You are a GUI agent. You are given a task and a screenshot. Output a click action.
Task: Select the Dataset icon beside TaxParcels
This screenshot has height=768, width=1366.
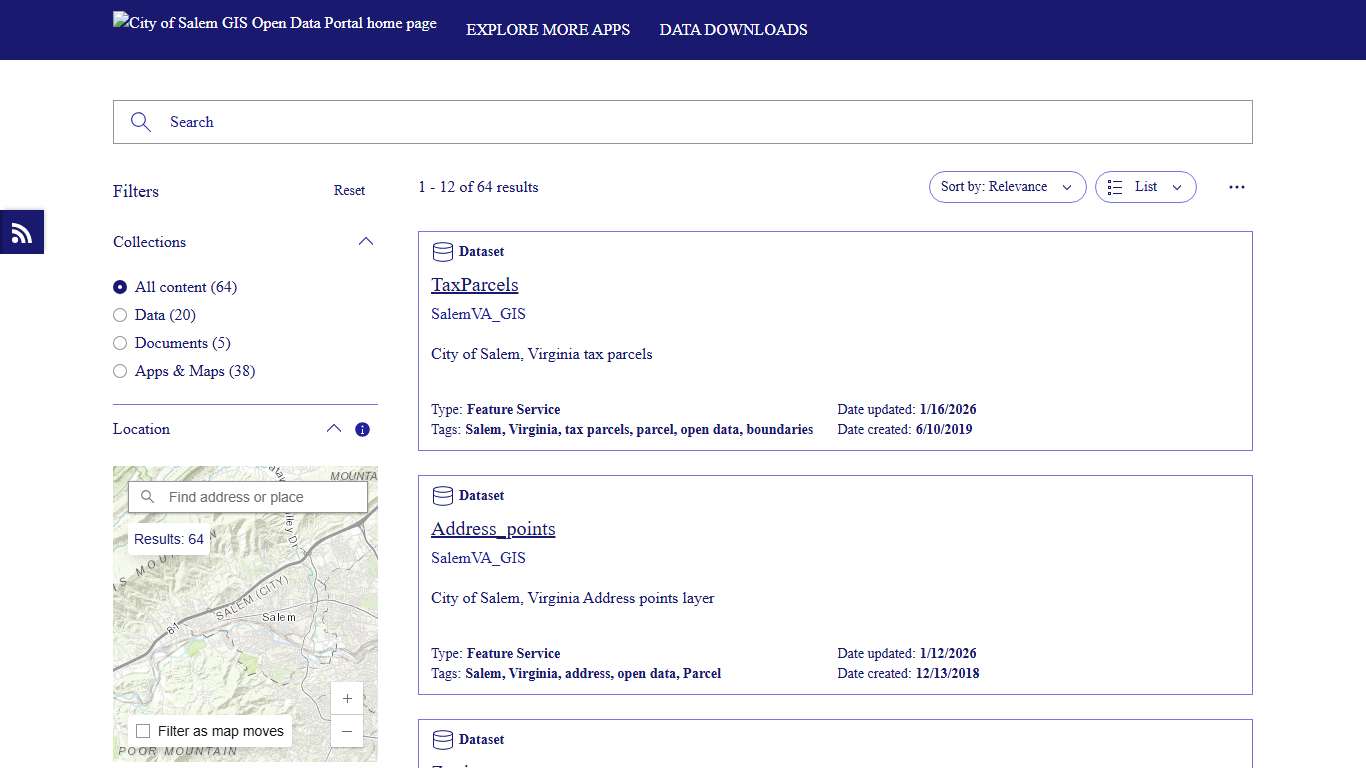[442, 251]
